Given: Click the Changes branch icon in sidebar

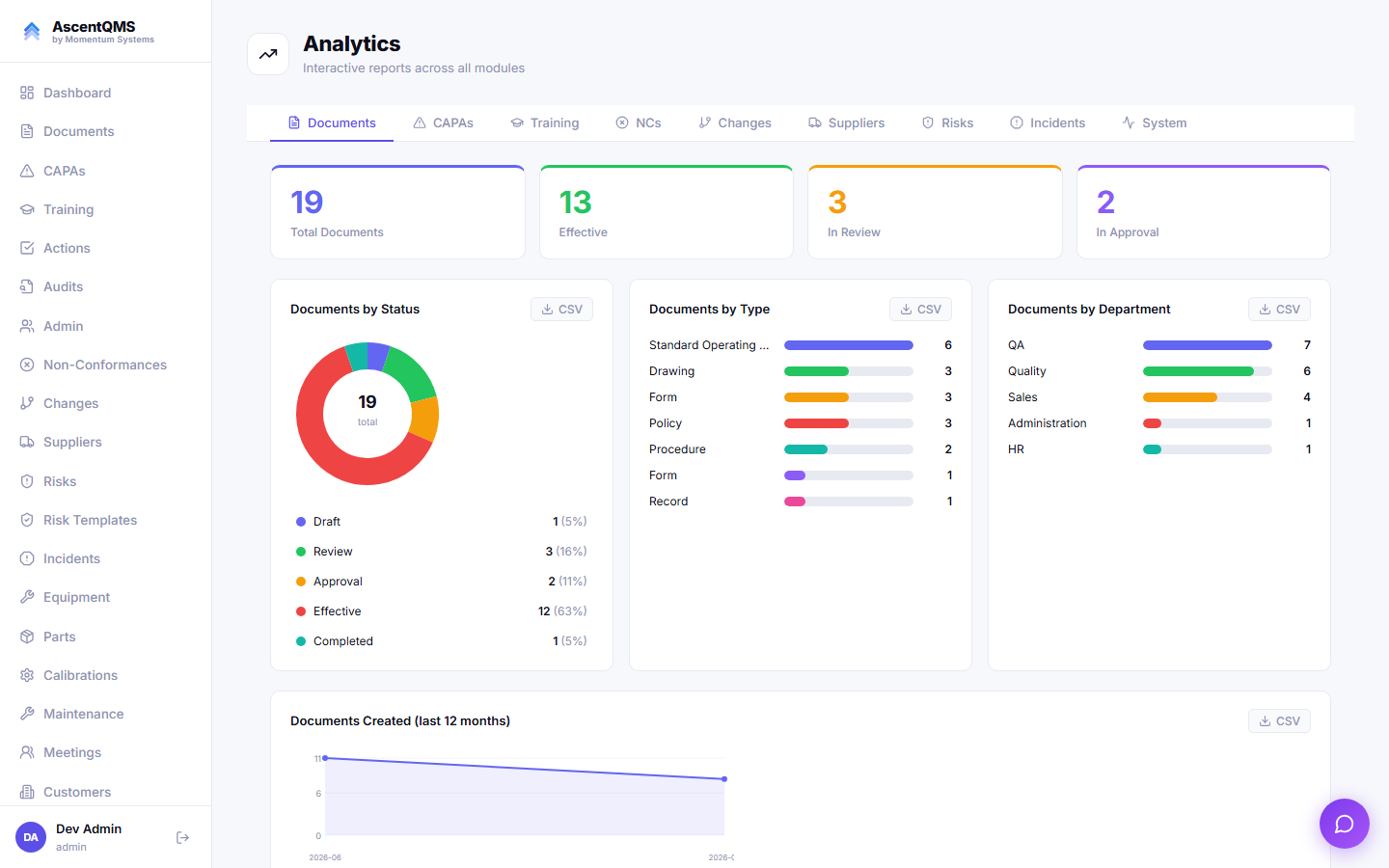Looking at the screenshot, I should [27, 403].
